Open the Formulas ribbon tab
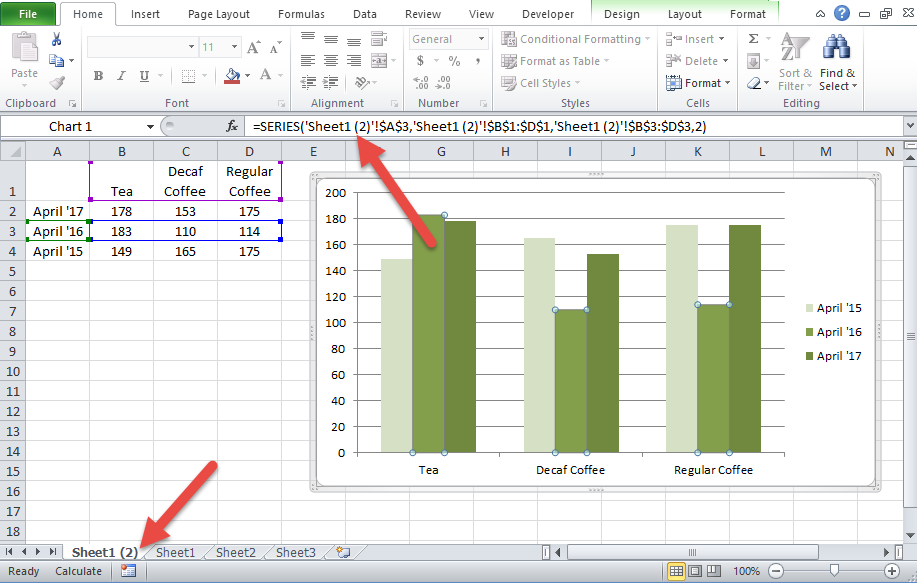 (301, 14)
